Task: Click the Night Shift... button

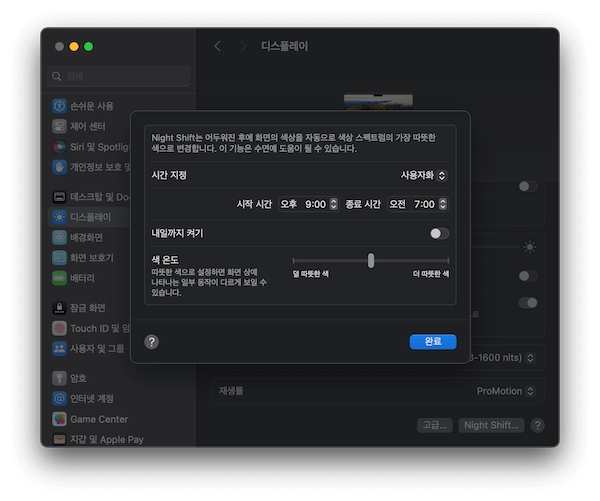Action: pyautogui.click(x=491, y=425)
